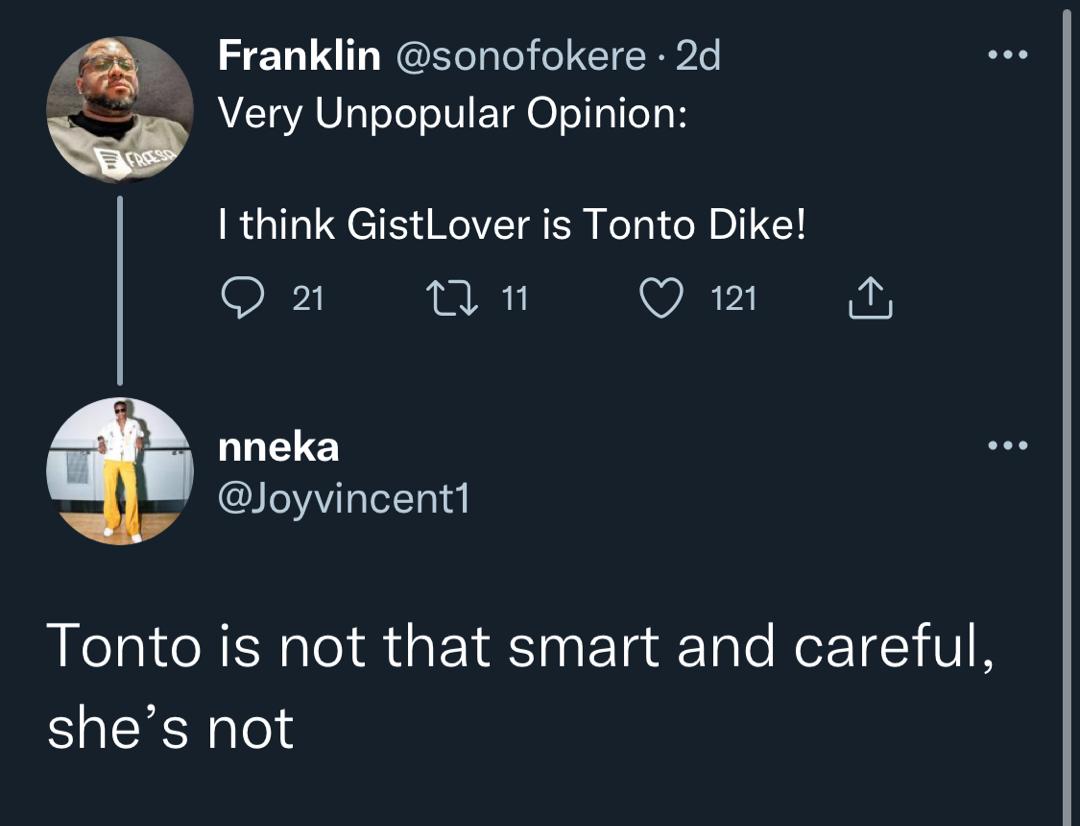Open the @Joyvincent1 profile handle
Screen dimensions: 1080x826
click(x=343, y=497)
